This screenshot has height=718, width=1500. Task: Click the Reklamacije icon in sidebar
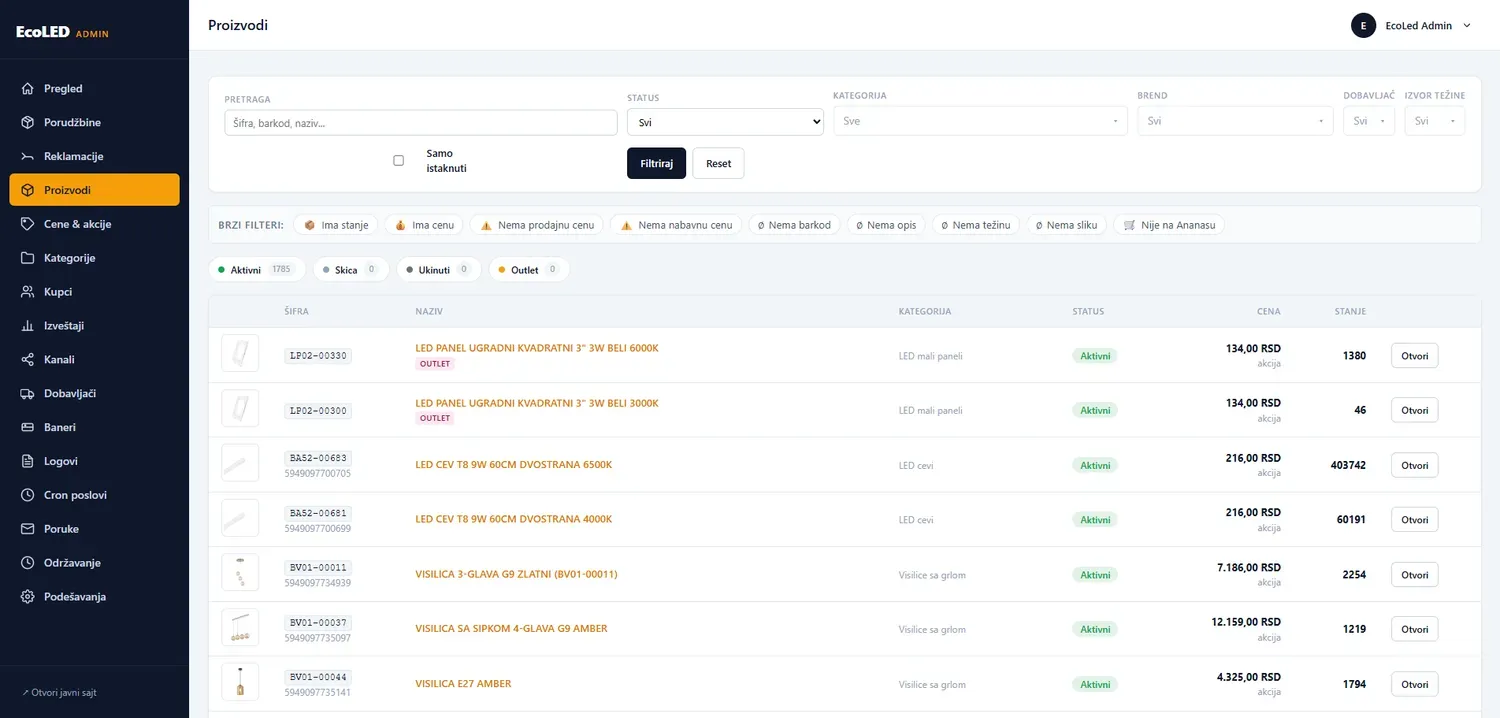[28, 157]
